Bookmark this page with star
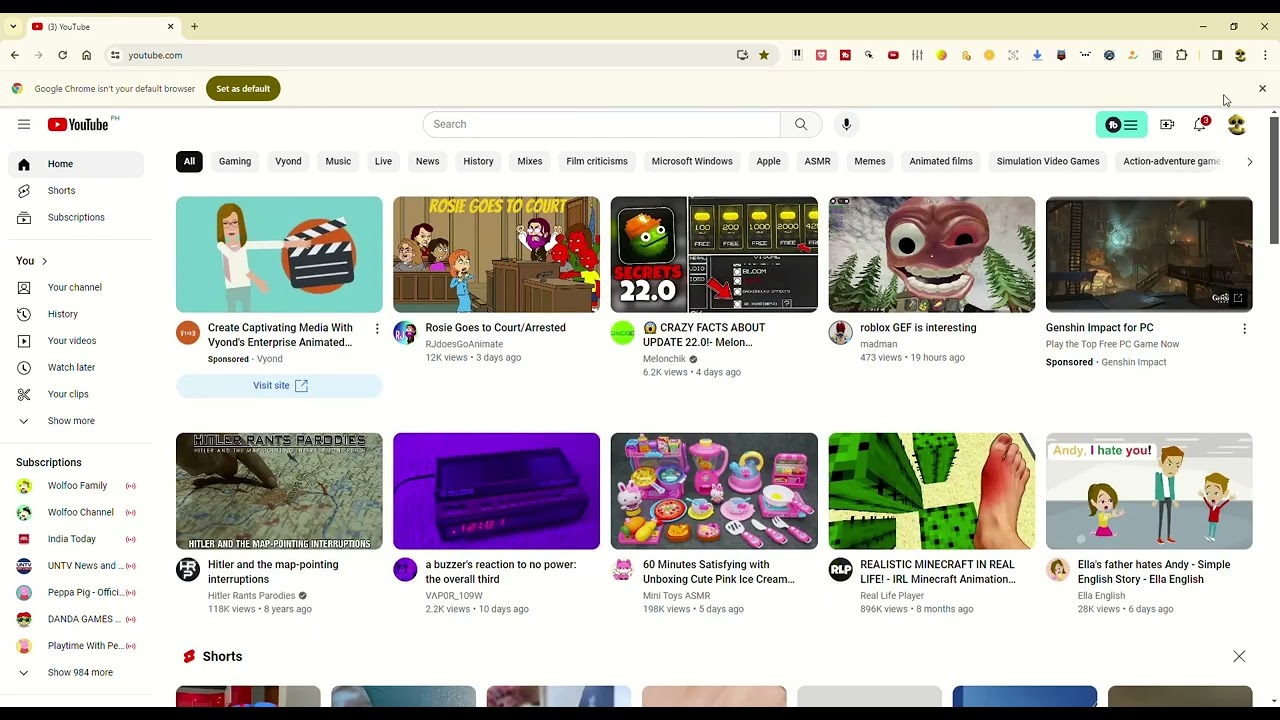This screenshot has width=1280, height=720. 764,55
